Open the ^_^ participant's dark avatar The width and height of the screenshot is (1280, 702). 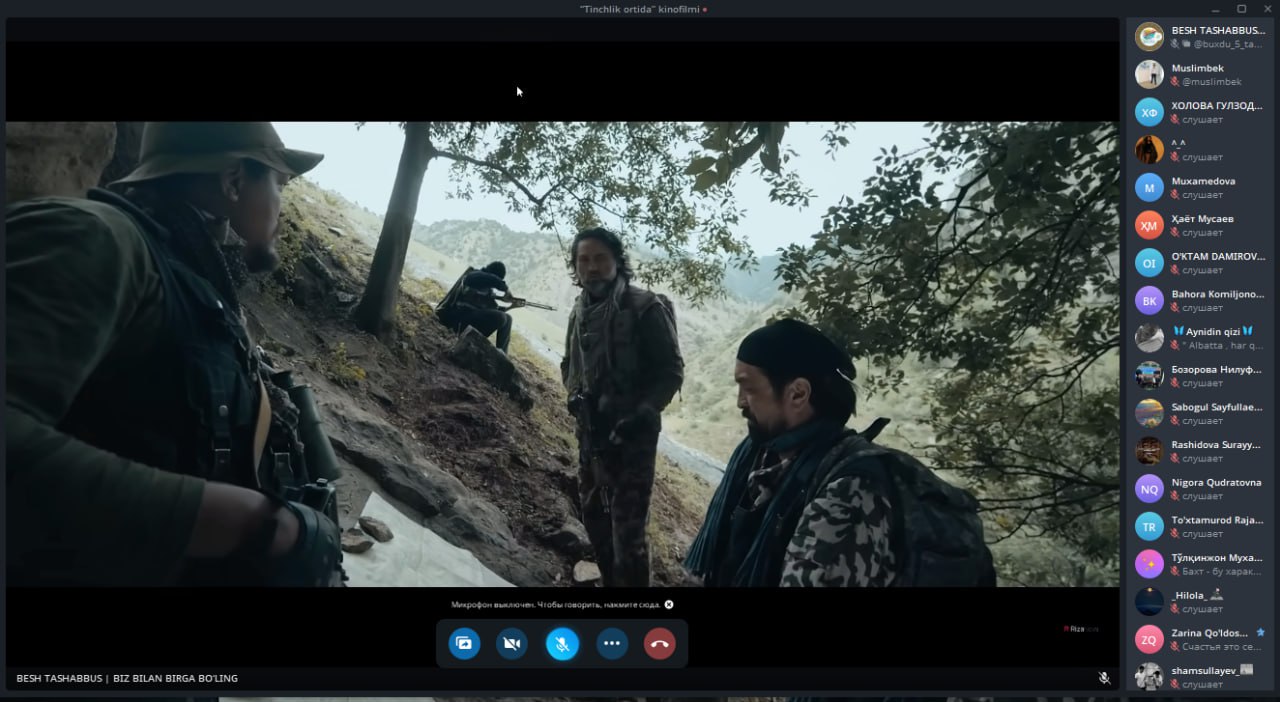coord(1149,150)
